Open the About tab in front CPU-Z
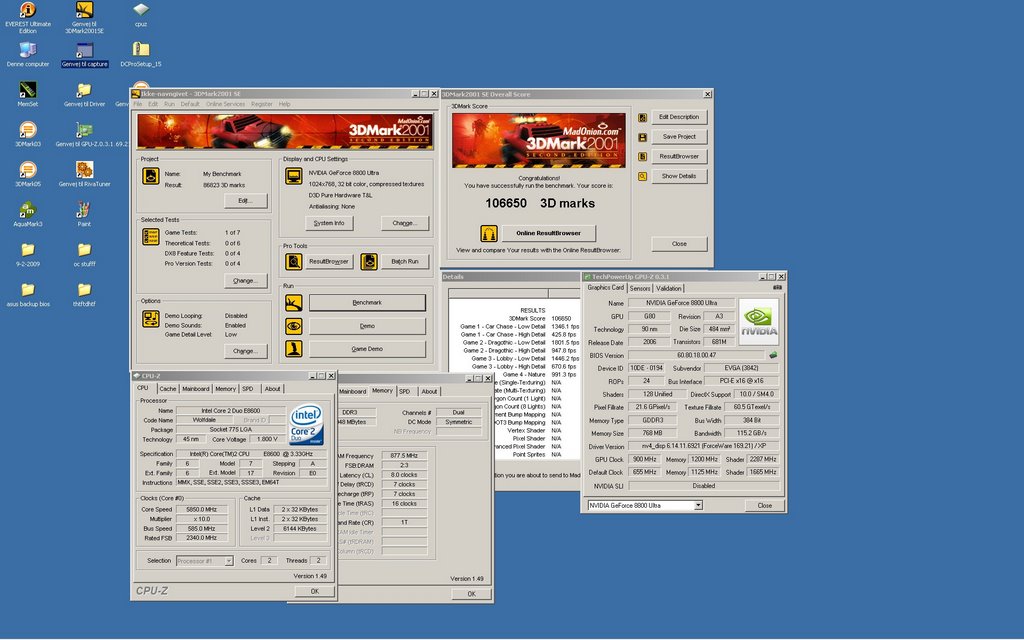Image resolution: width=1024 pixels, height=640 pixels. [x=272, y=389]
